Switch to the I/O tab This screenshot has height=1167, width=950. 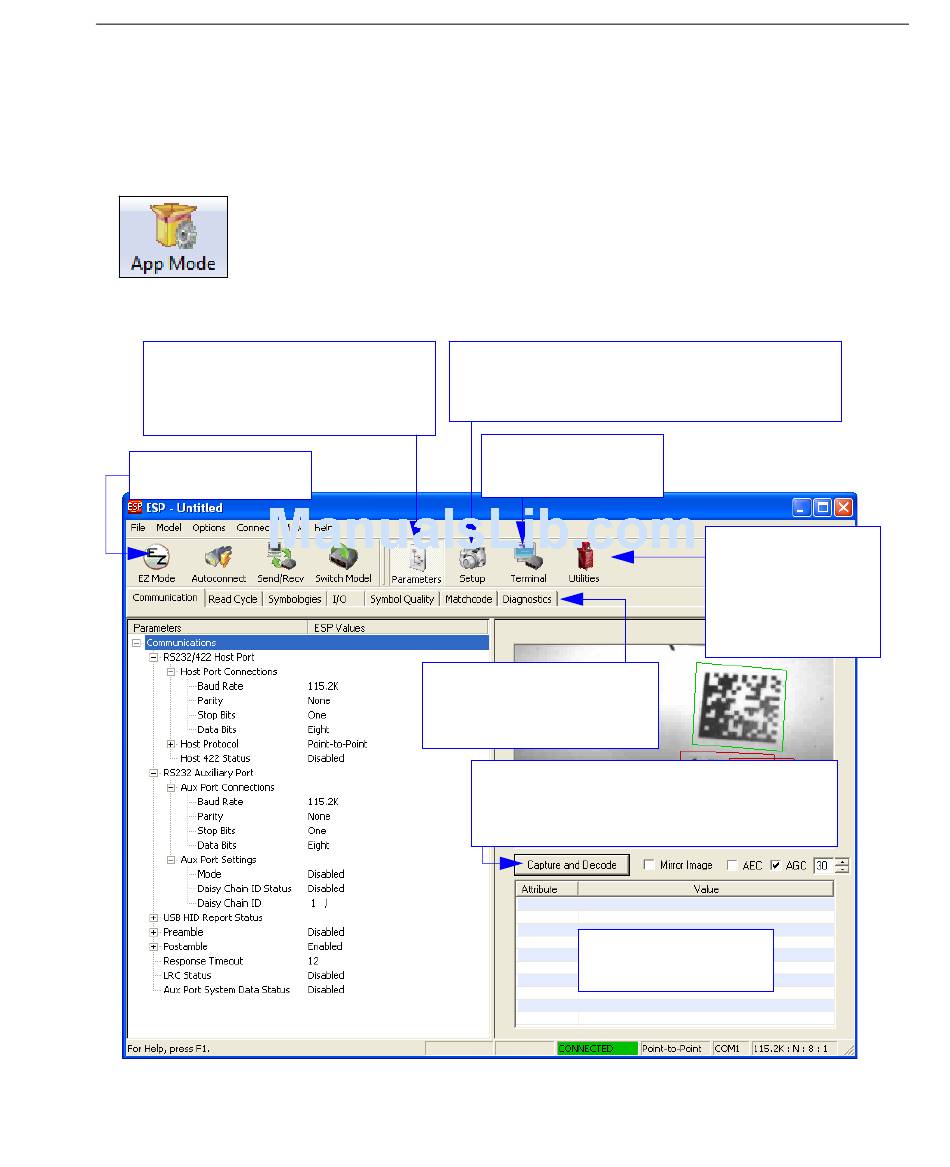click(x=339, y=599)
